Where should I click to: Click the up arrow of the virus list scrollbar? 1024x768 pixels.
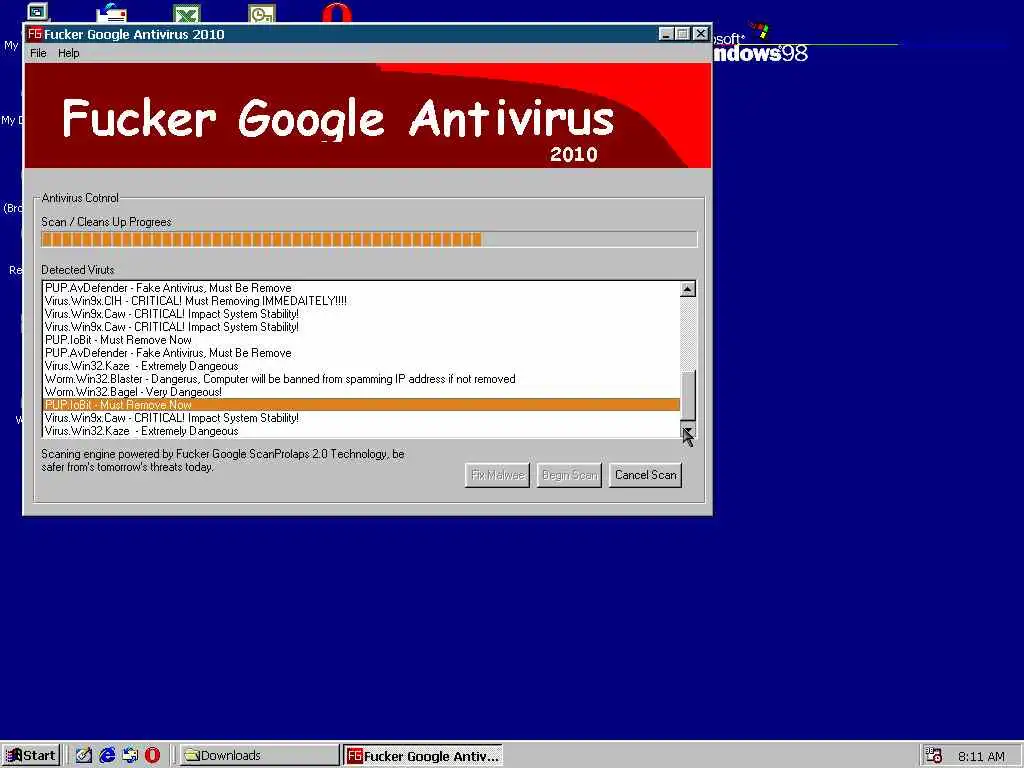[688, 289]
